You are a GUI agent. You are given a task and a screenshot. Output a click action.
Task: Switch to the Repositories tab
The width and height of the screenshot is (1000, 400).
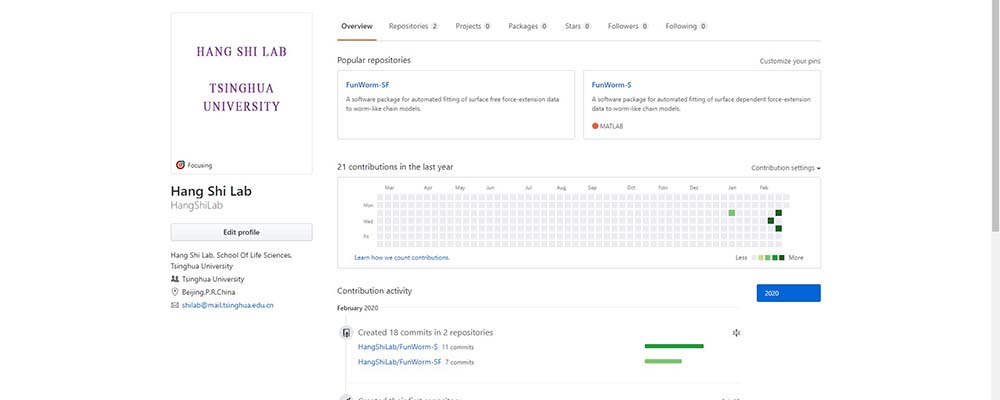pyautogui.click(x=413, y=26)
